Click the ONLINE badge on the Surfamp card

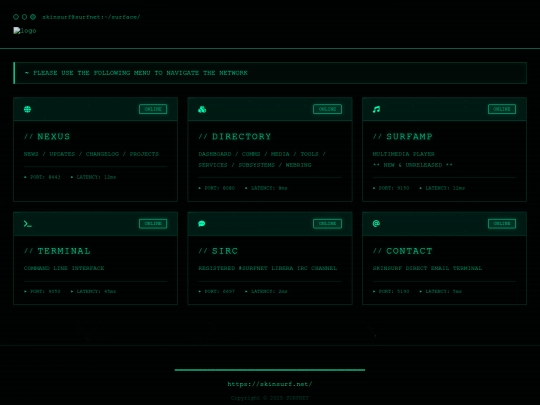pos(502,109)
